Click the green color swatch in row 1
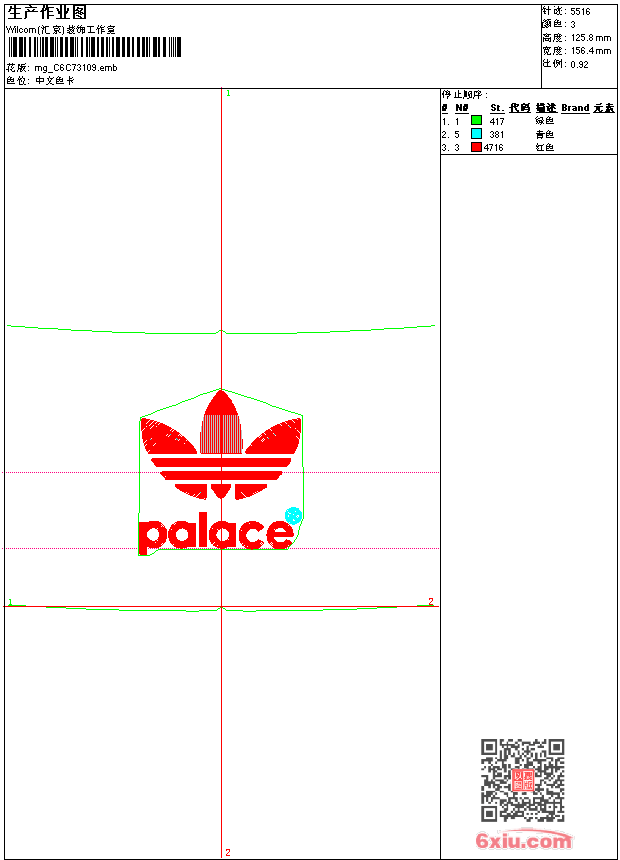The width and height of the screenshot is (620, 860). click(476, 120)
